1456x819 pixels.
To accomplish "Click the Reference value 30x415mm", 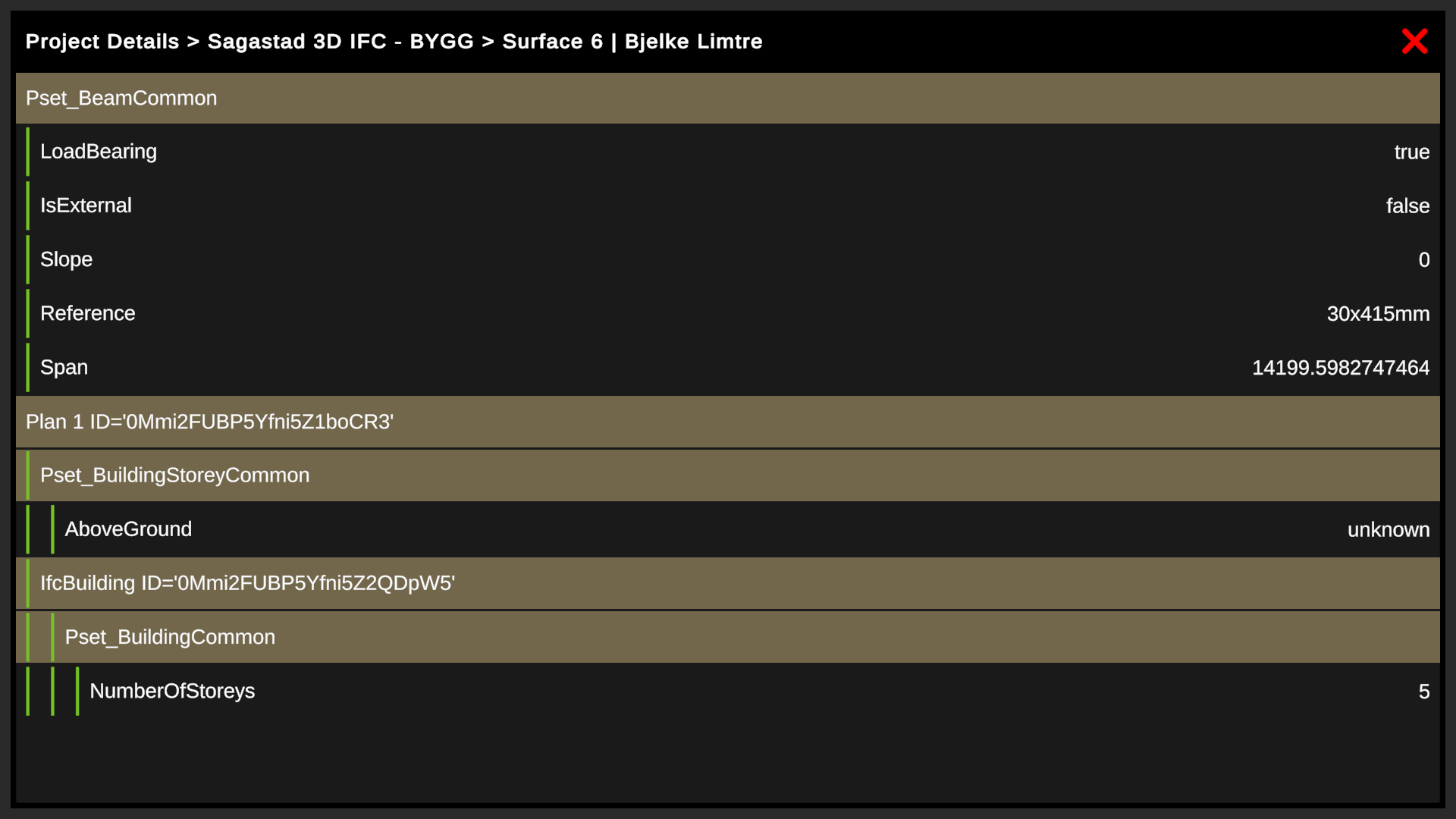I will coord(1378,314).
